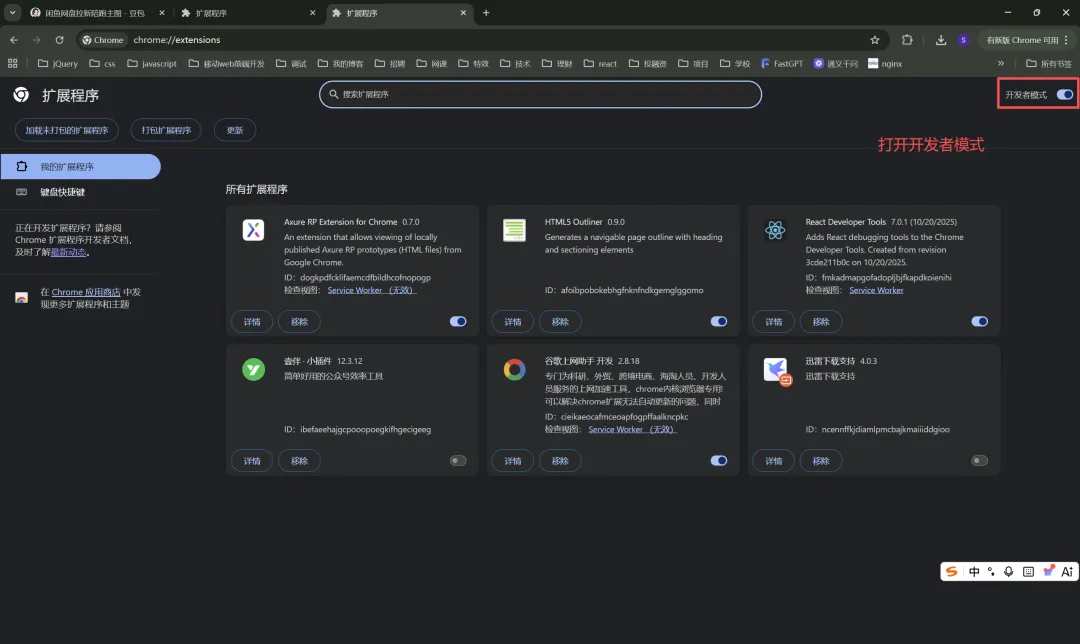Click the 谷歌上网助手 extension icon
The height and width of the screenshot is (644, 1080).
click(x=514, y=369)
